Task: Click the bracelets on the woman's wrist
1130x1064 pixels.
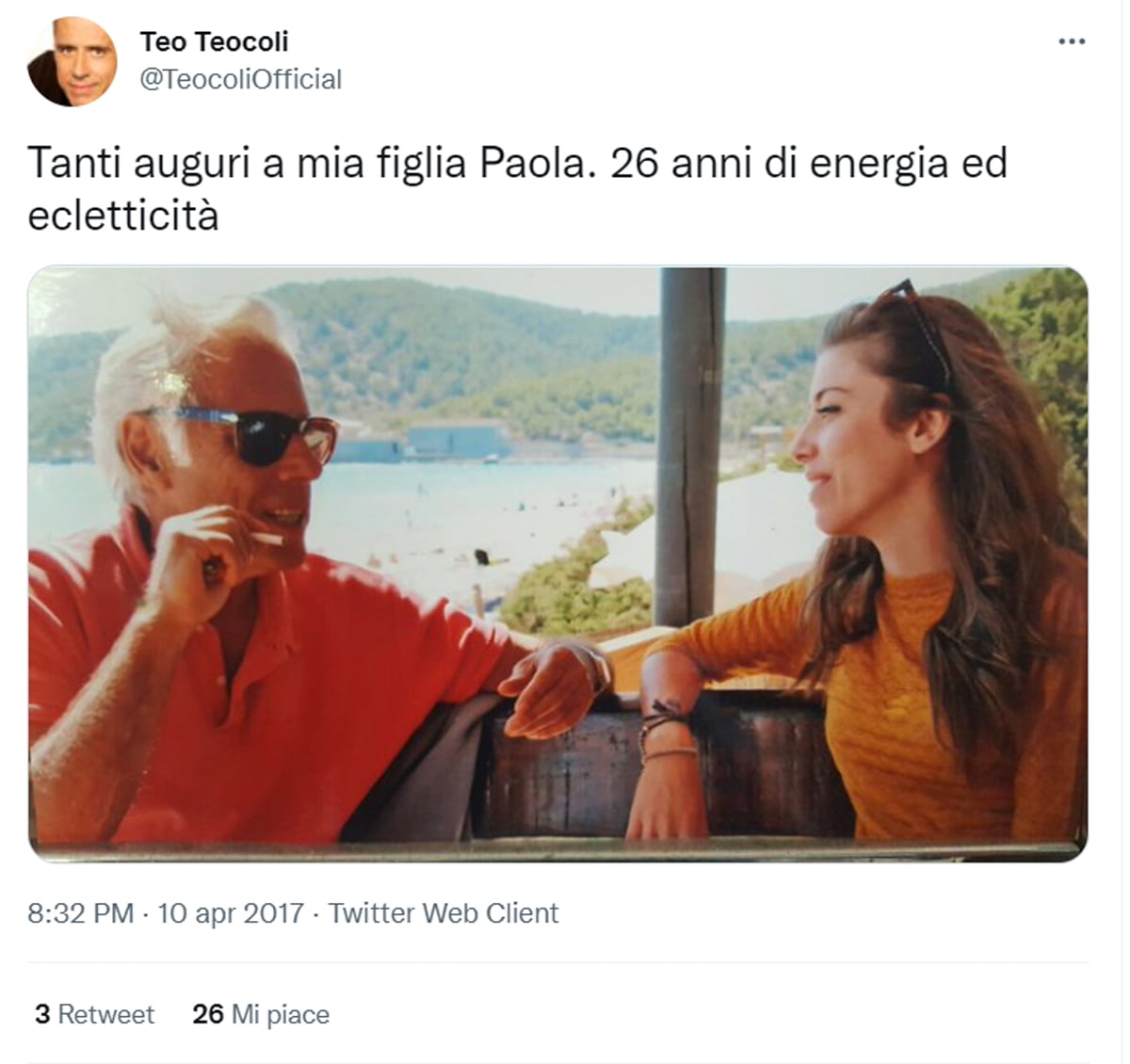Action: pyautogui.click(x=668, y=732)
